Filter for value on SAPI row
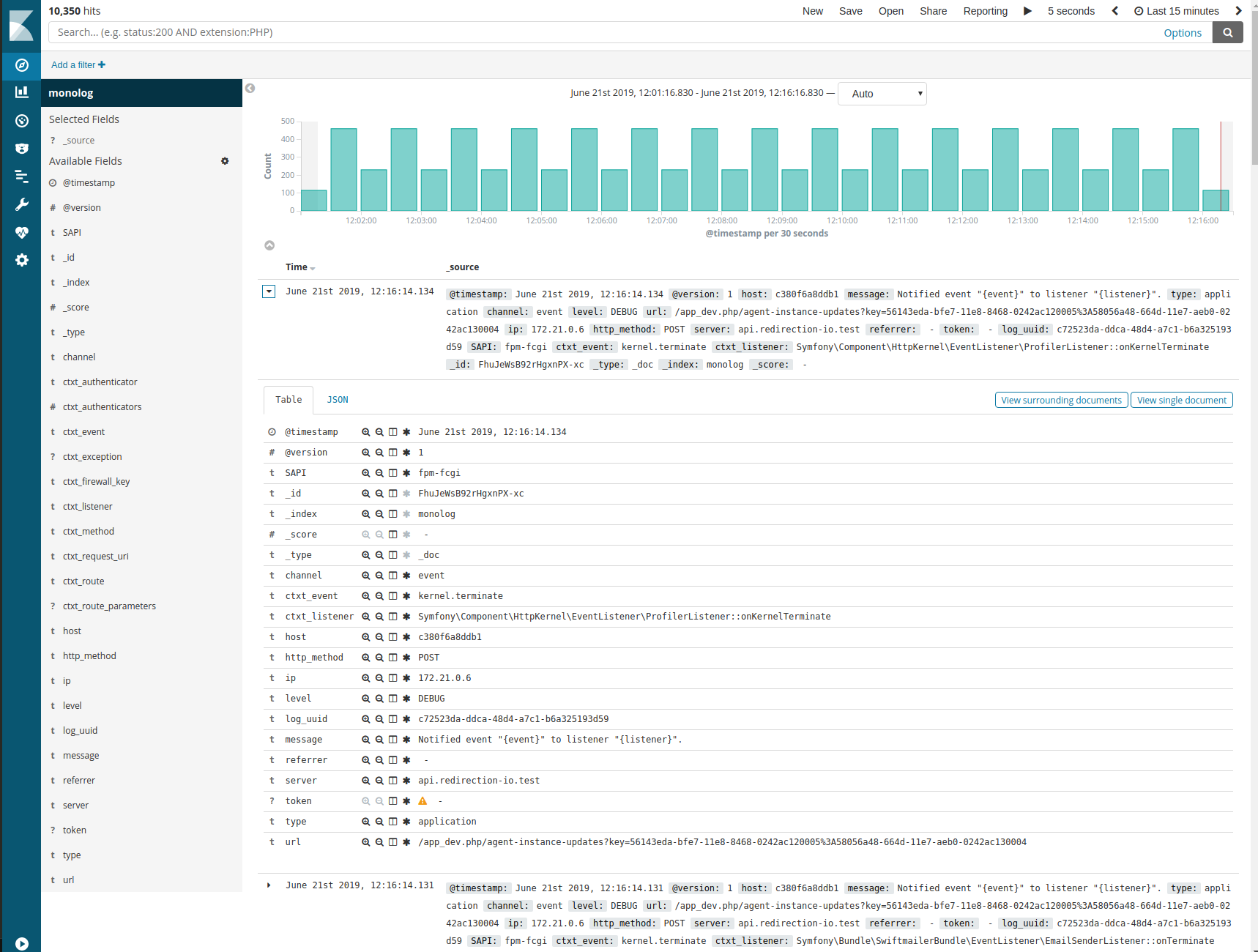1258x952 pixels. 365,473
